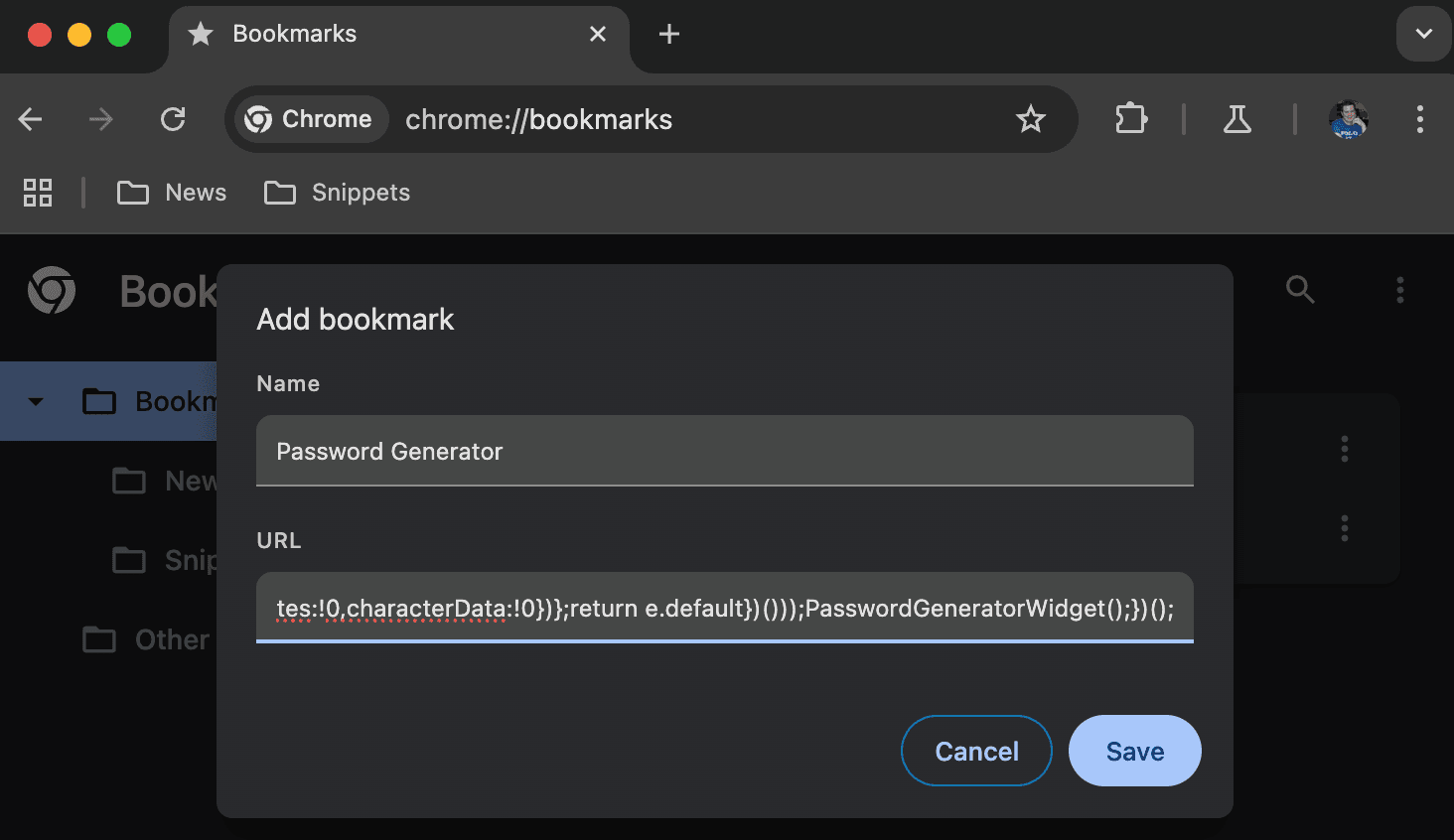Click the bookmark star in the address bar
1454x840 pixels.
click(1030, 119)
